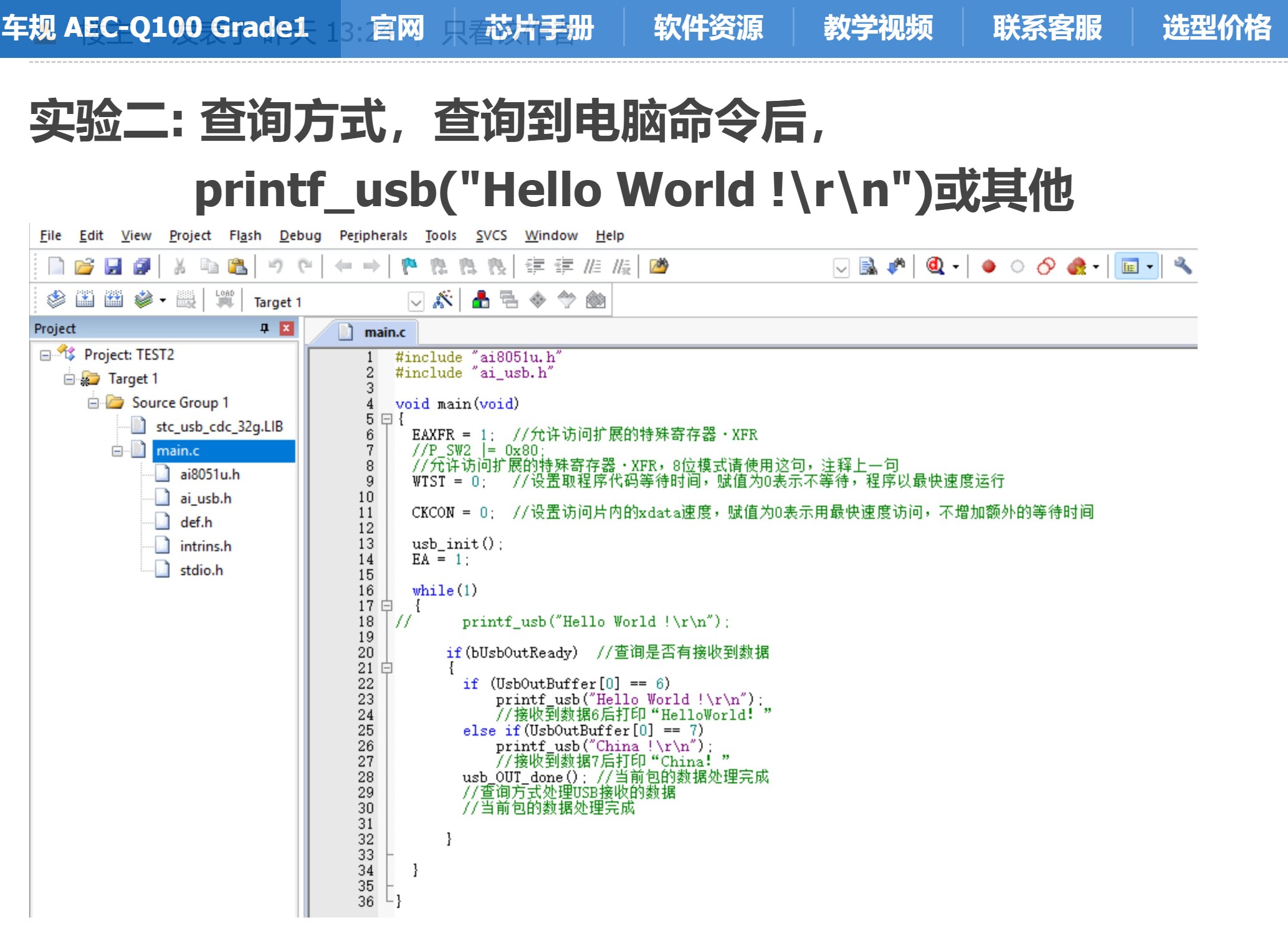
Task: Click the Incremental Find icon
Action: (897, 267)
